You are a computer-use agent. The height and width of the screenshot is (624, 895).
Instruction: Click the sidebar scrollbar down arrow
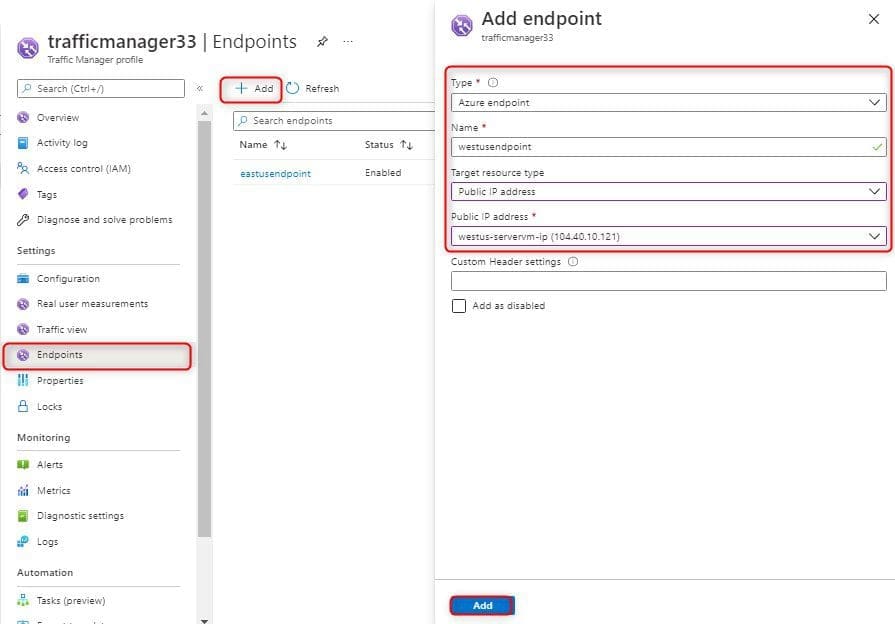point(204,620)
